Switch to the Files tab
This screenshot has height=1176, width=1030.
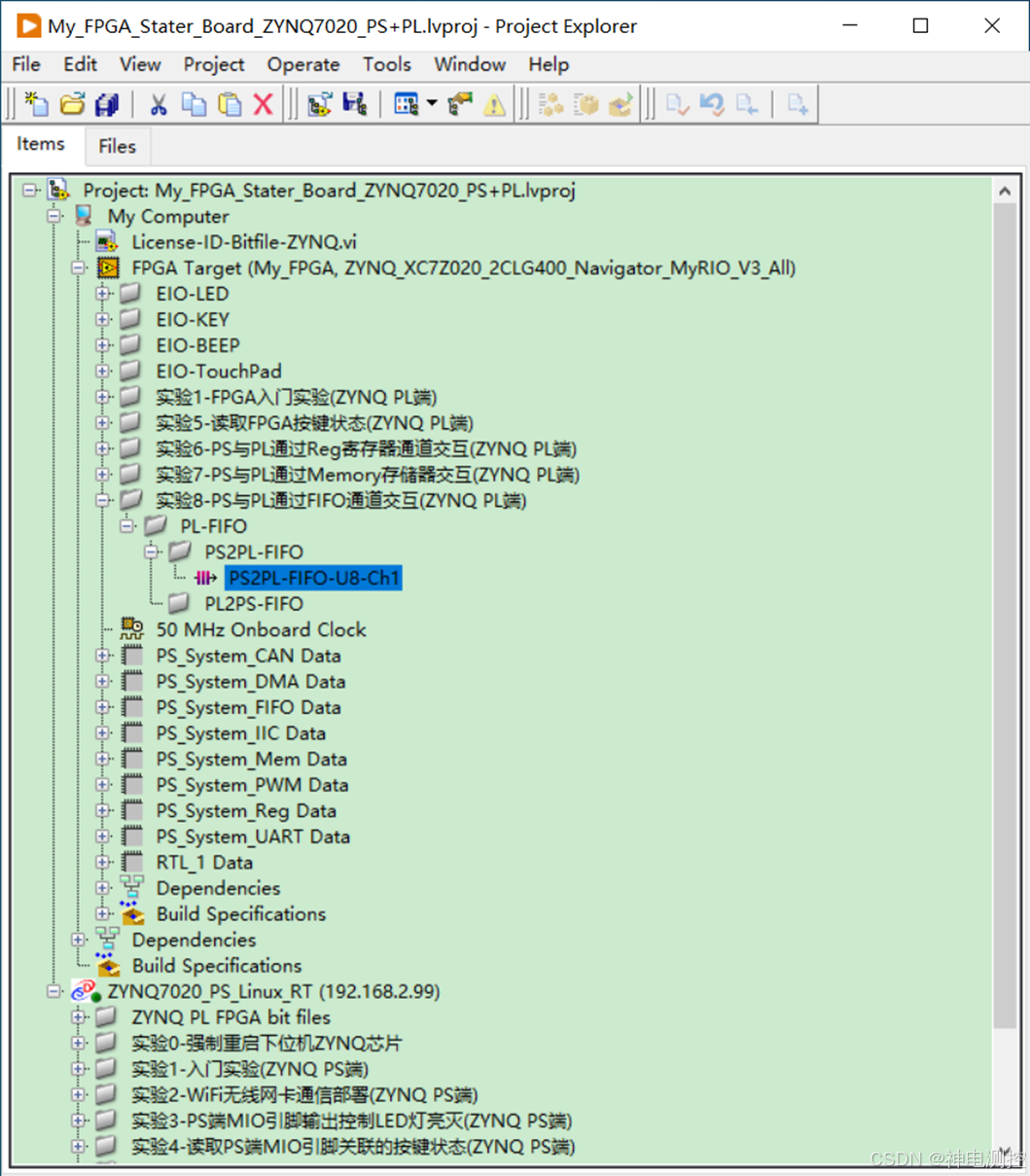tap(117, 146)
